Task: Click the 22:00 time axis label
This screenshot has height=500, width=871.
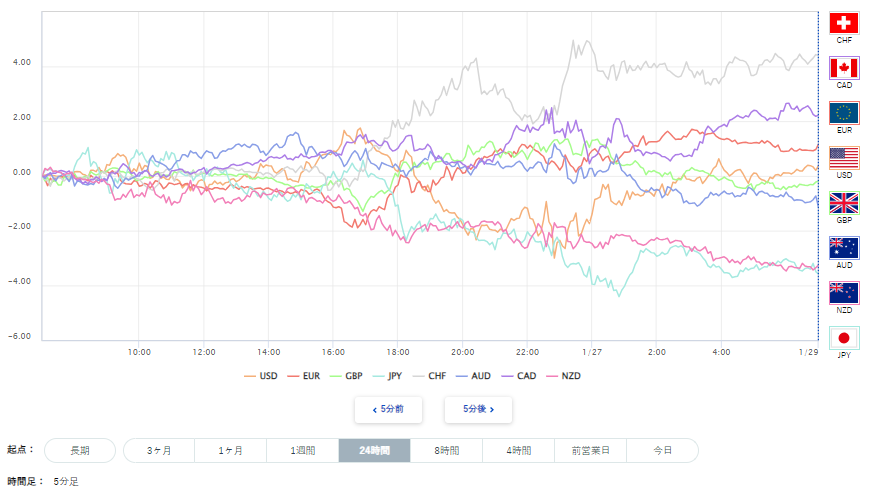Action: pos(527,352)
